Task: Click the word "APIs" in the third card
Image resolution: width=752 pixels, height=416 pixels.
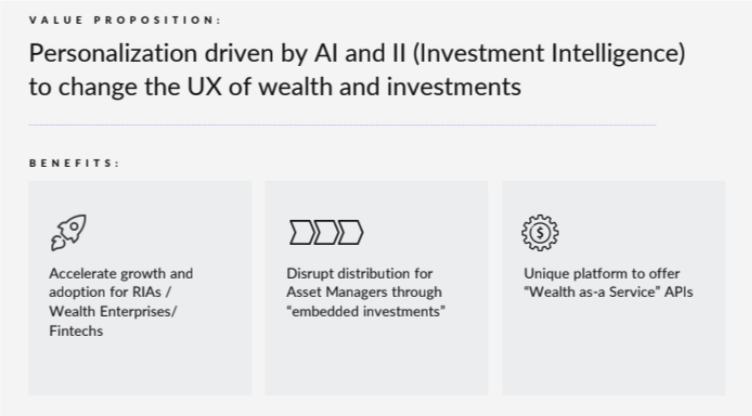Action: tap(679, 292)
